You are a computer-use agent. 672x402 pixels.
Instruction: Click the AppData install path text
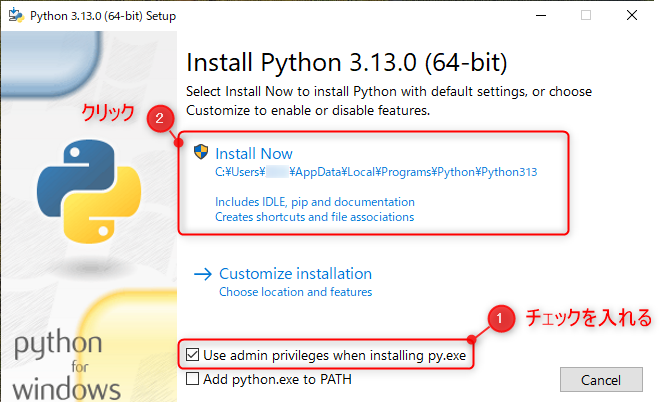[x=376, y=172]
